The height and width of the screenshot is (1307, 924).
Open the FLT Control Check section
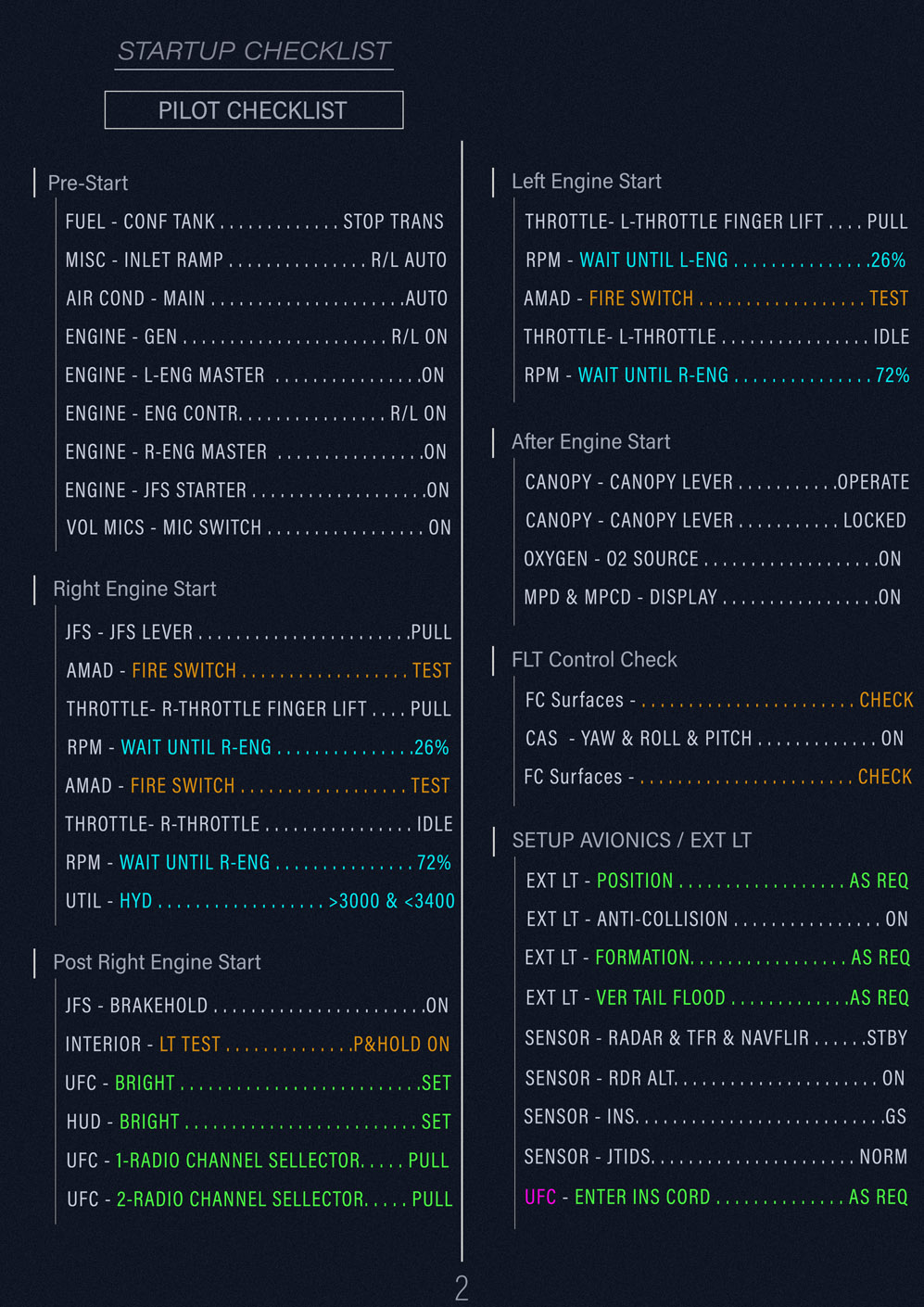(x=594, y=660)
